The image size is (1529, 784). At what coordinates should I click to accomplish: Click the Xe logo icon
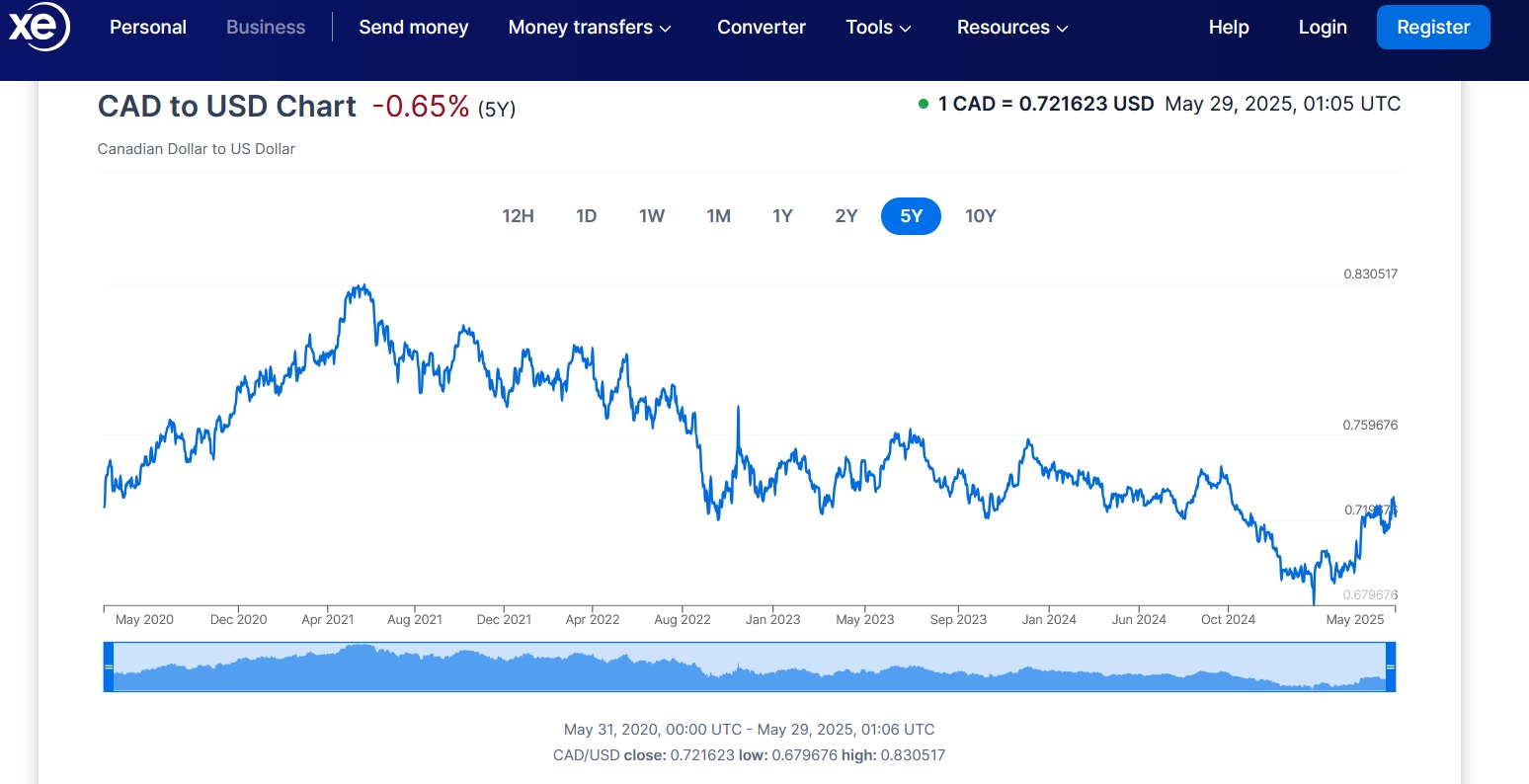pyautogui.click(x=39, y=27)
